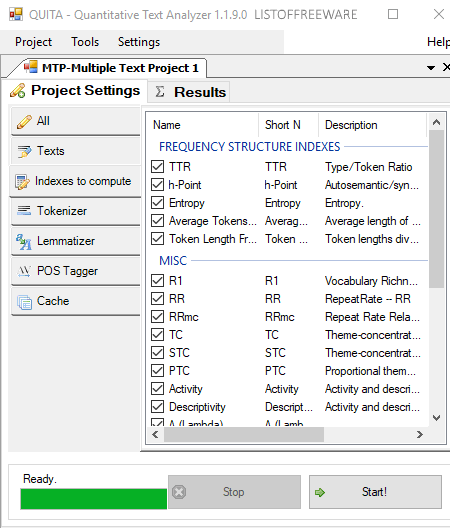Disable the Activity checkbox
Viewport: 450px width, 528px height.
pos(158,389)
